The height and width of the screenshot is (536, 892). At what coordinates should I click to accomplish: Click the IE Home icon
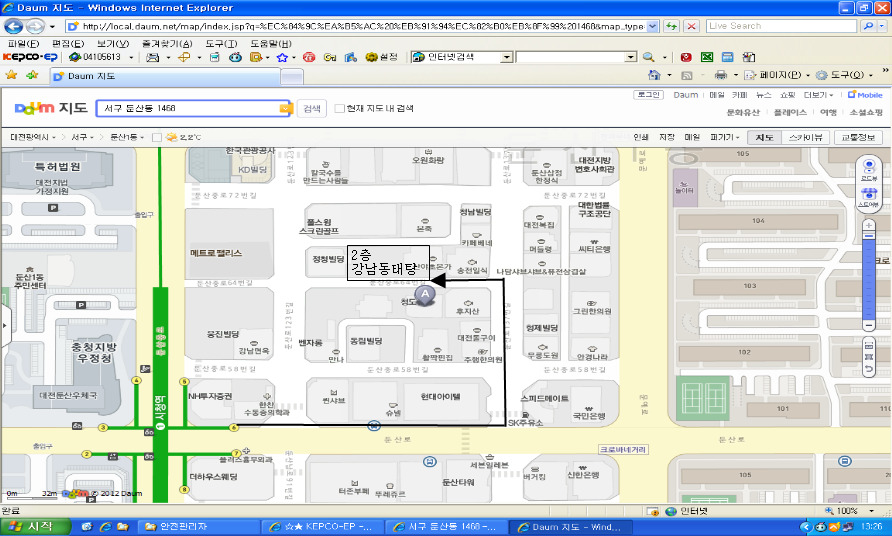click(x=654, y=75)
